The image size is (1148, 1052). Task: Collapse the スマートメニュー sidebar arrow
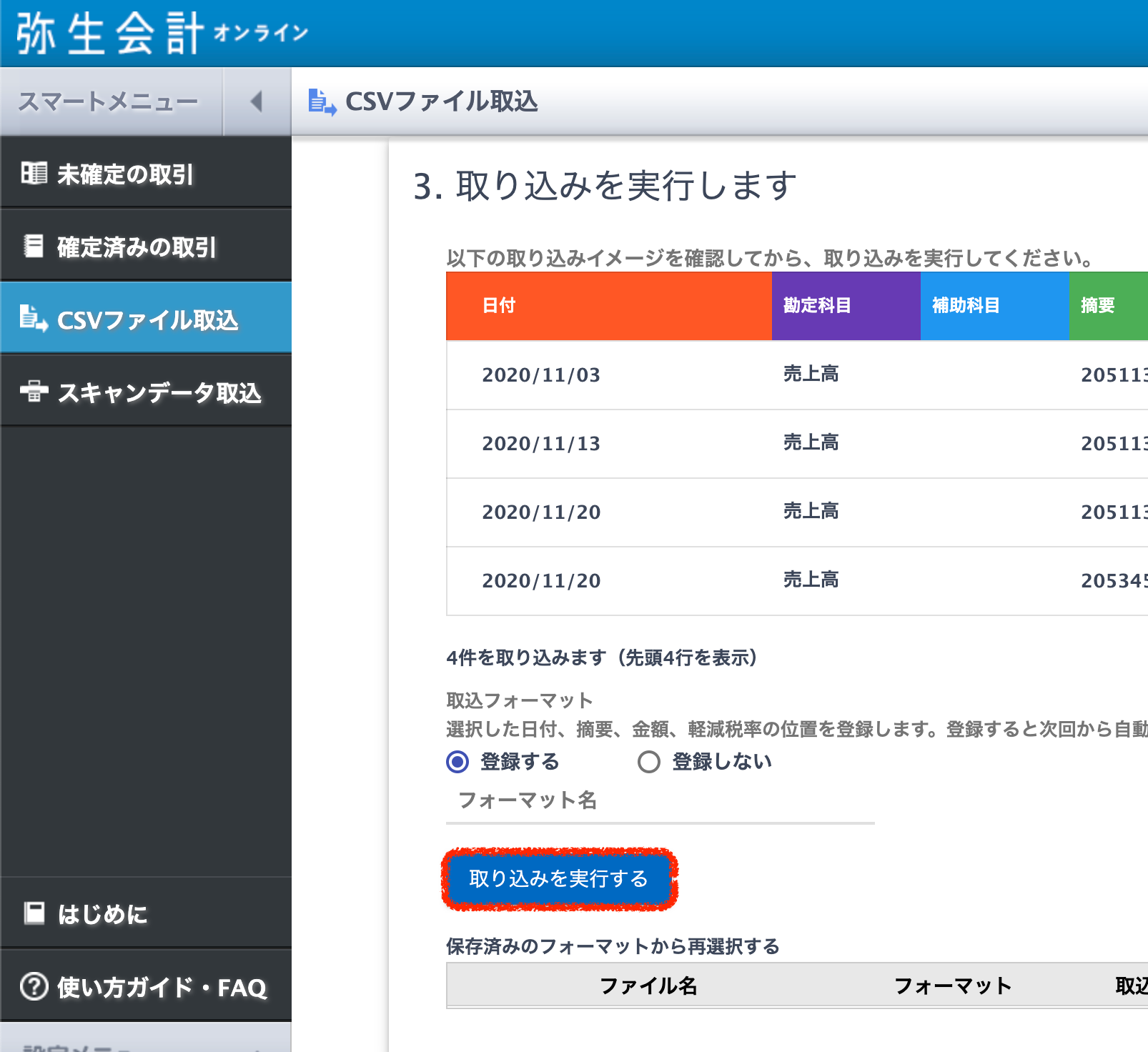pos(257,101)
